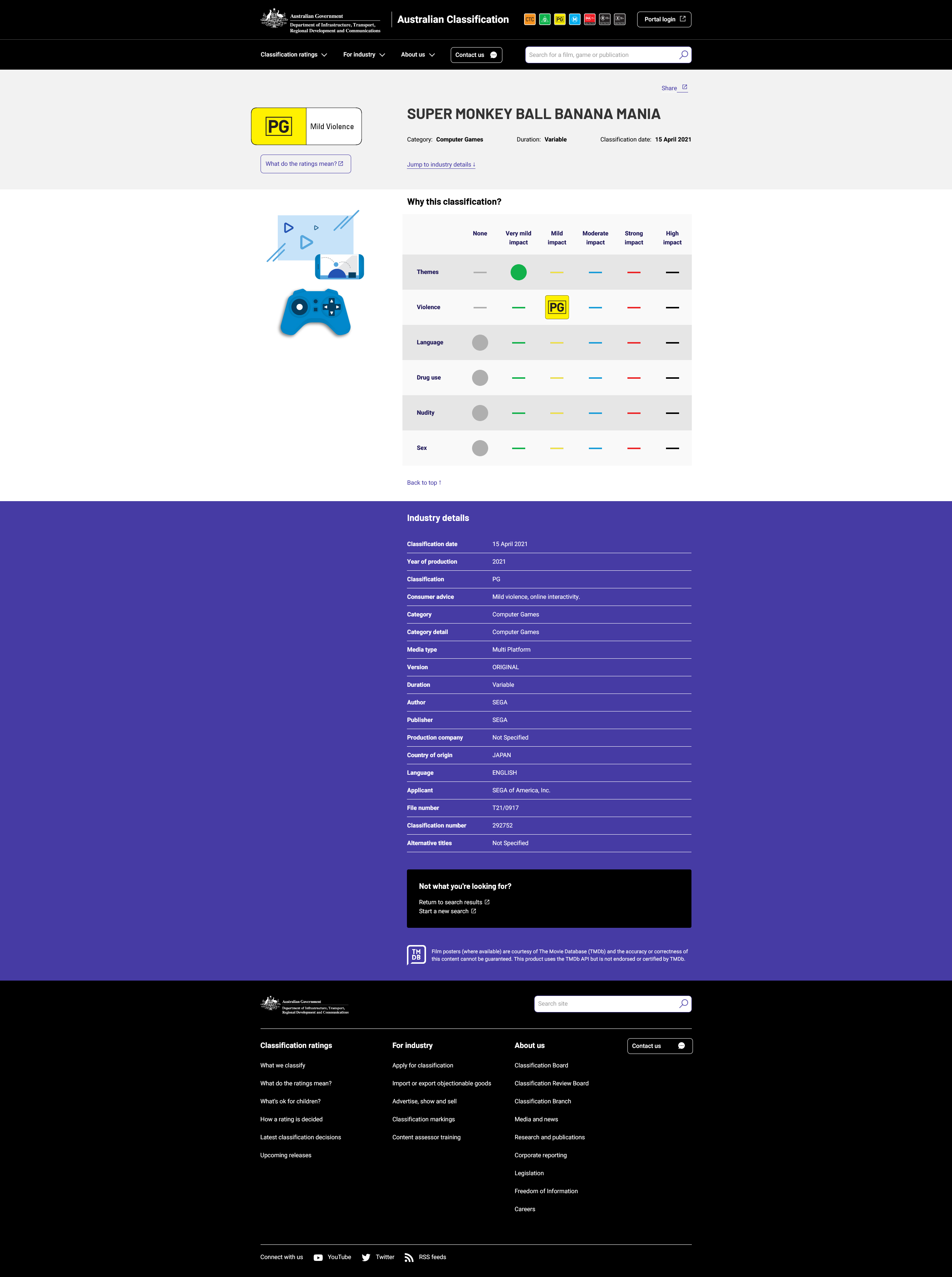Open the Careers link
The image size is (952, 1277).
[525, 1209]
